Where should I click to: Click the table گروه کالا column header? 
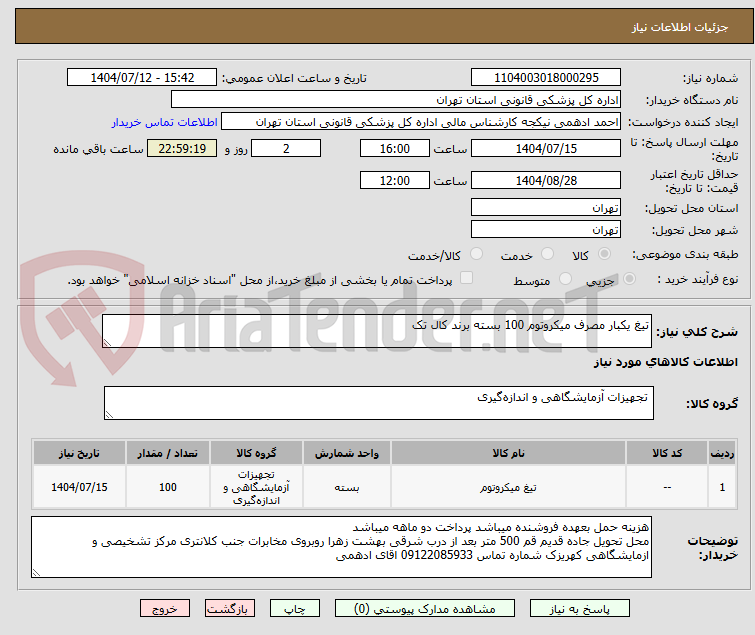256,453
